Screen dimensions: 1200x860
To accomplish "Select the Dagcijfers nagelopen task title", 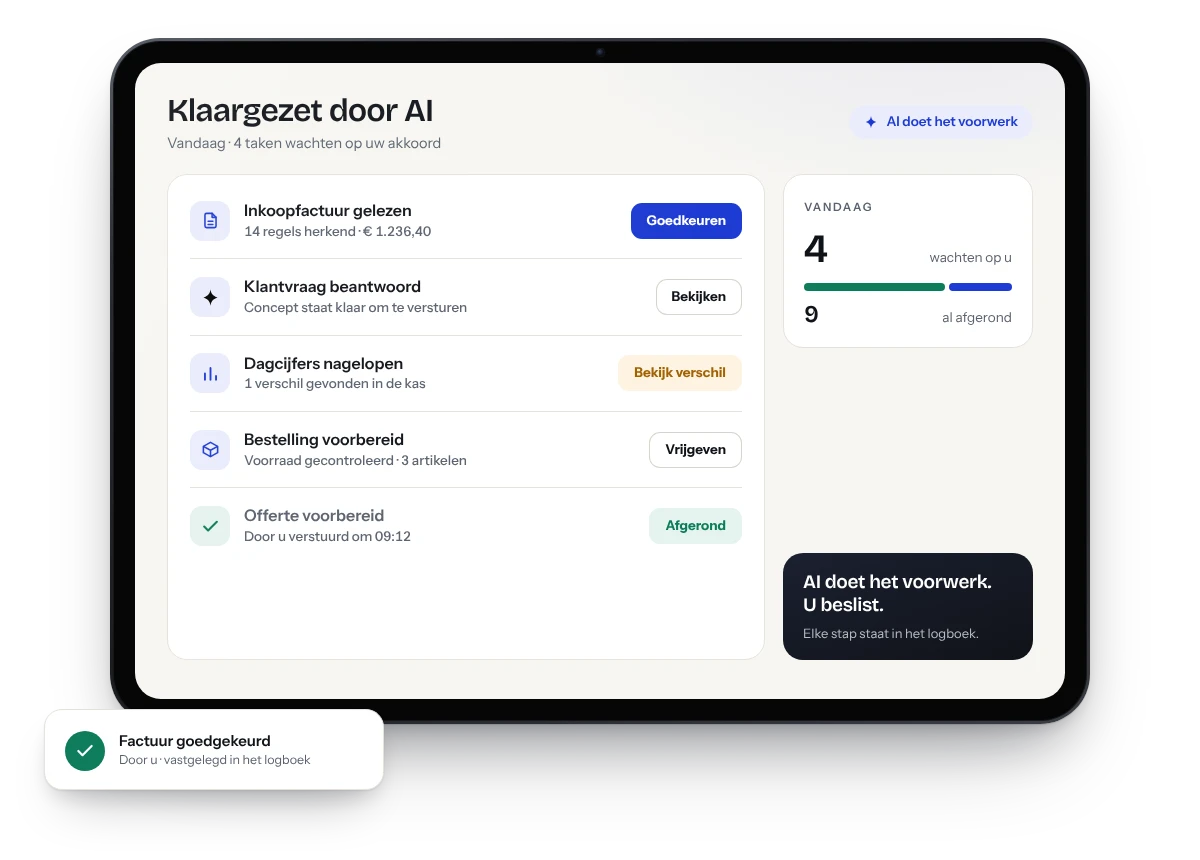I will coord(324,364).
